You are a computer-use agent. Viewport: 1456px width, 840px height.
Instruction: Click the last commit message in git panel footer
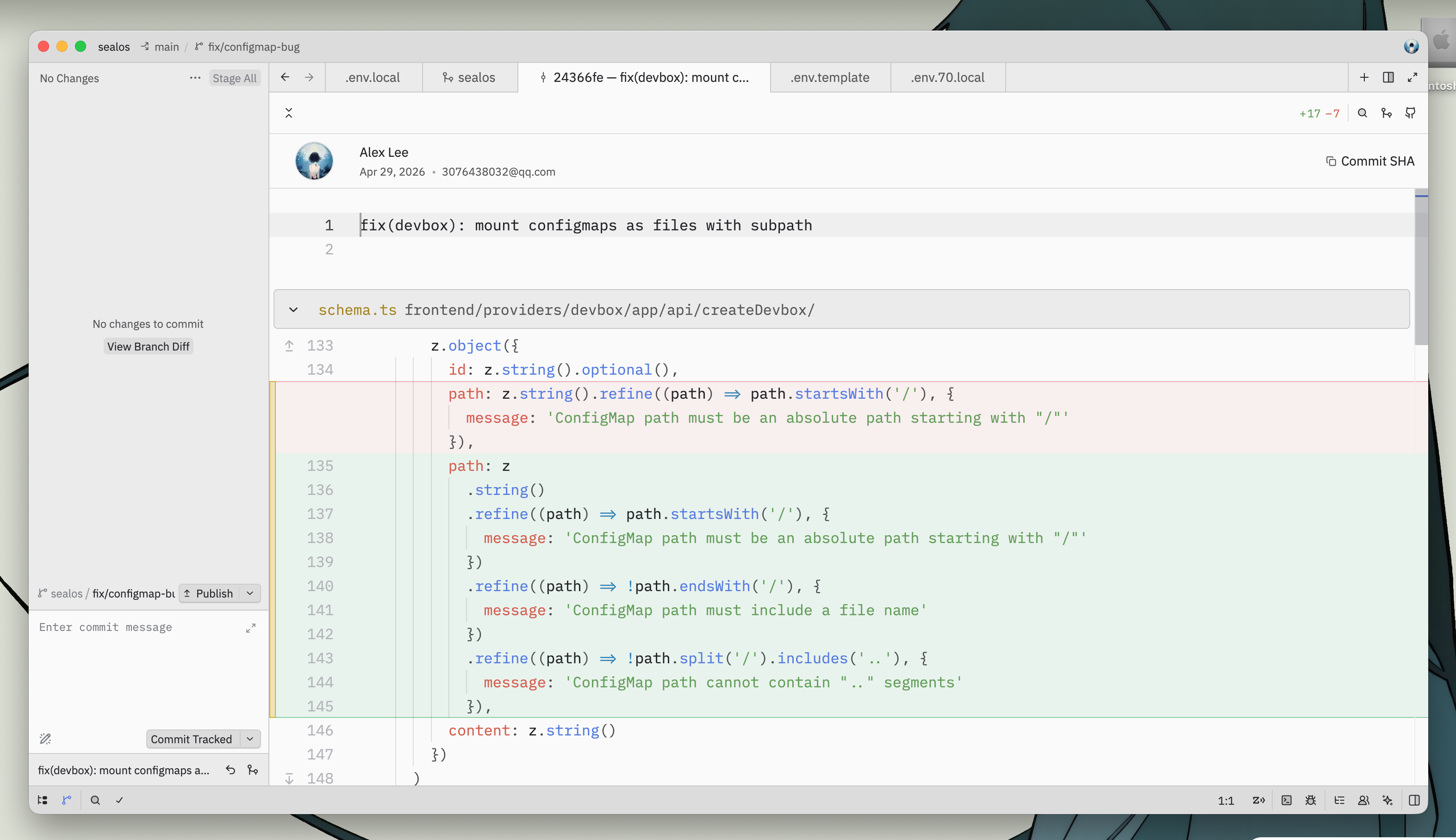coord(124,770)
